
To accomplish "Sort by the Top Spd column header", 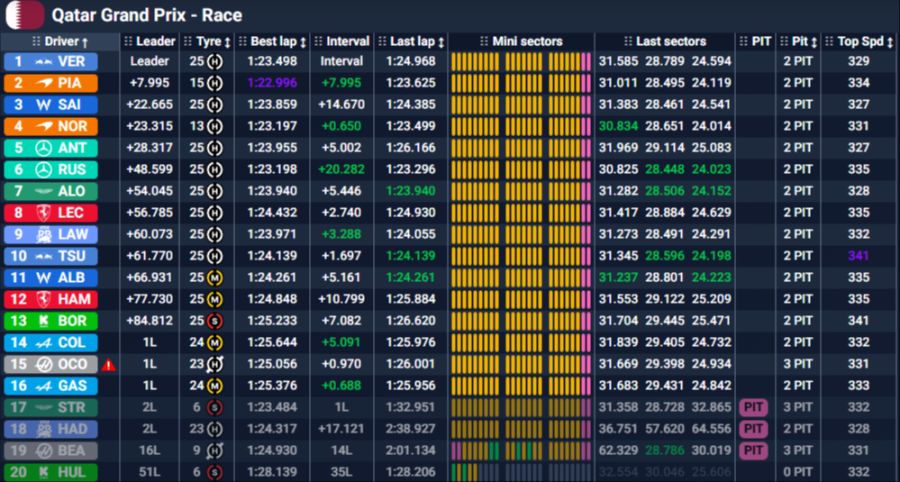I will pos(859,42).
